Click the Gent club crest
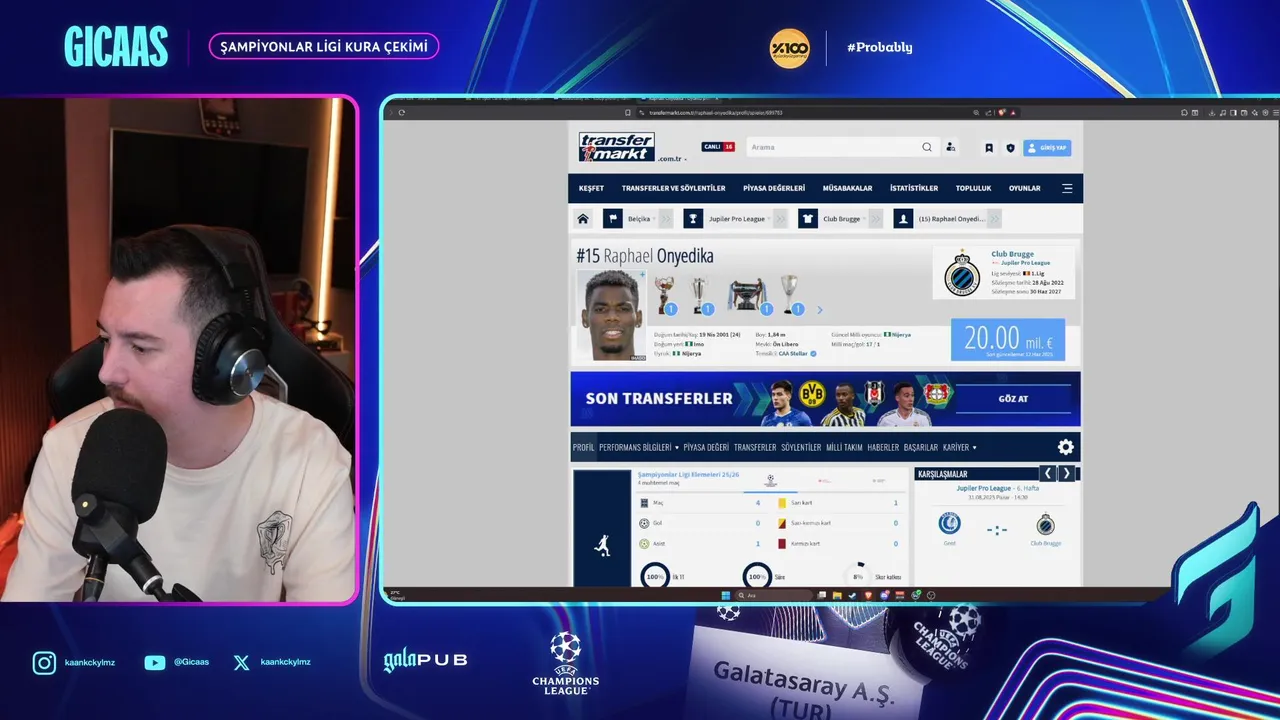1280x720 pixels. coord(949,524)
